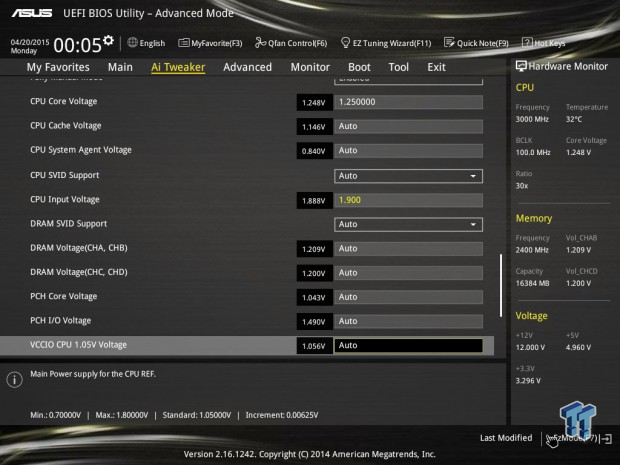Click the Hardware Monitor screen icon
The height and width of the screenshot is (465, 620).
pos(521,66)
